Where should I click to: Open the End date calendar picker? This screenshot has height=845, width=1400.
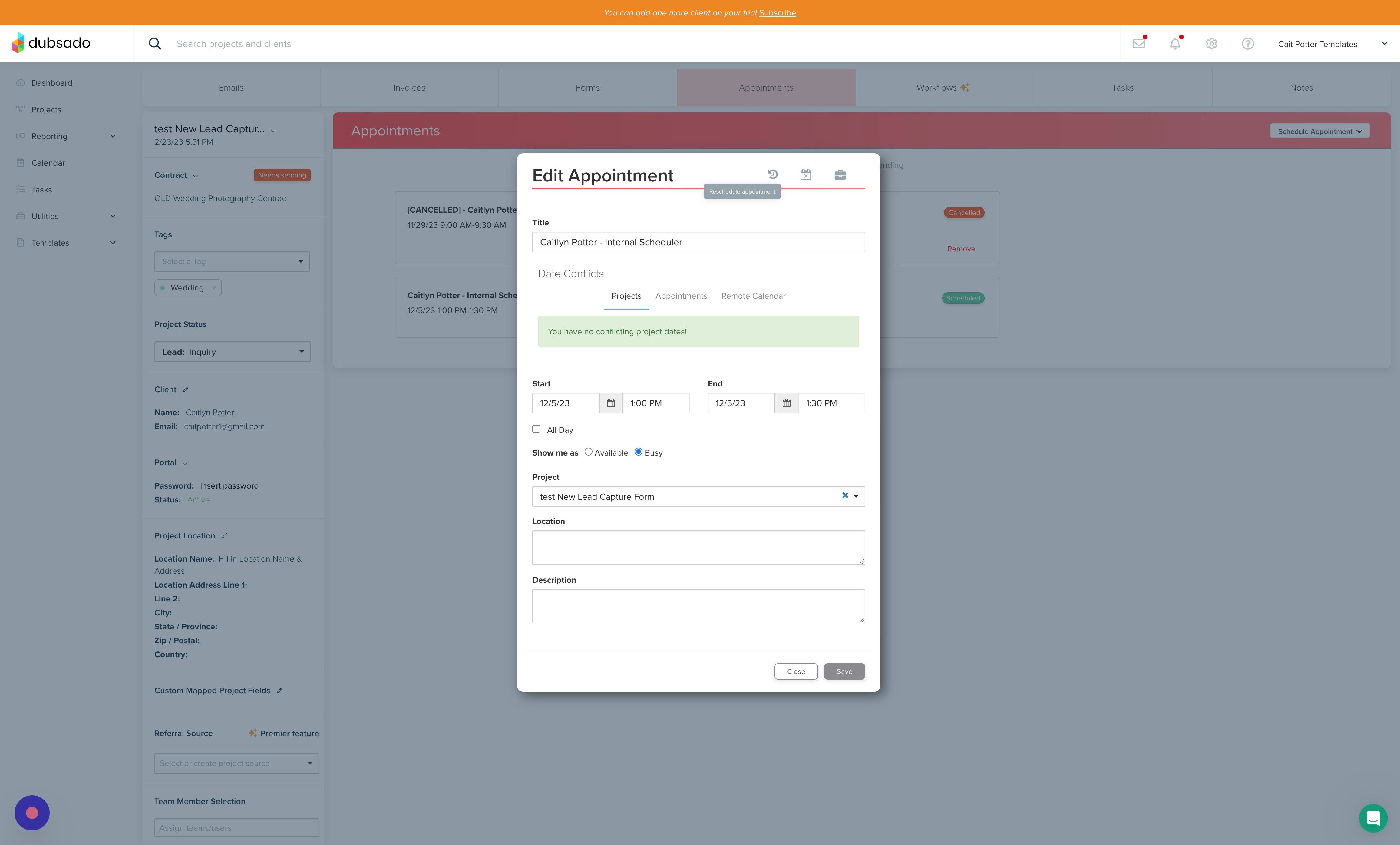click(x=786, y=403)
